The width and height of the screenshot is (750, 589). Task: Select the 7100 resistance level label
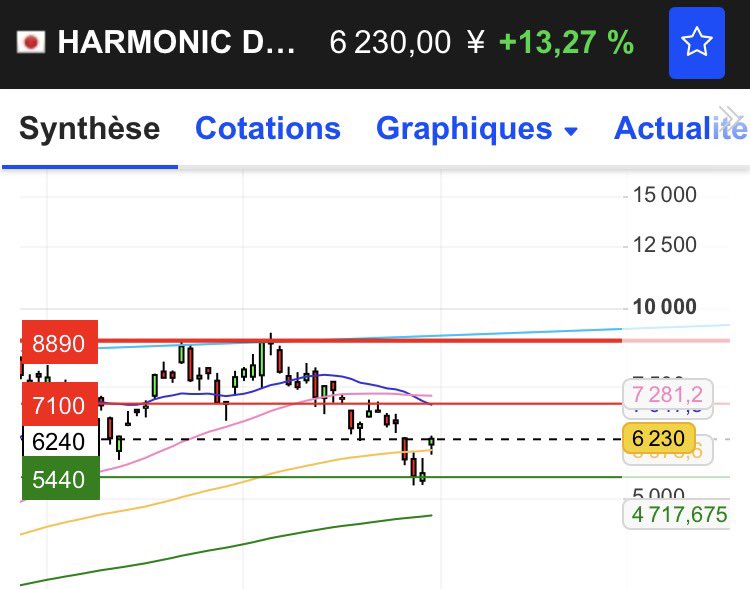[x=60, y=404]
